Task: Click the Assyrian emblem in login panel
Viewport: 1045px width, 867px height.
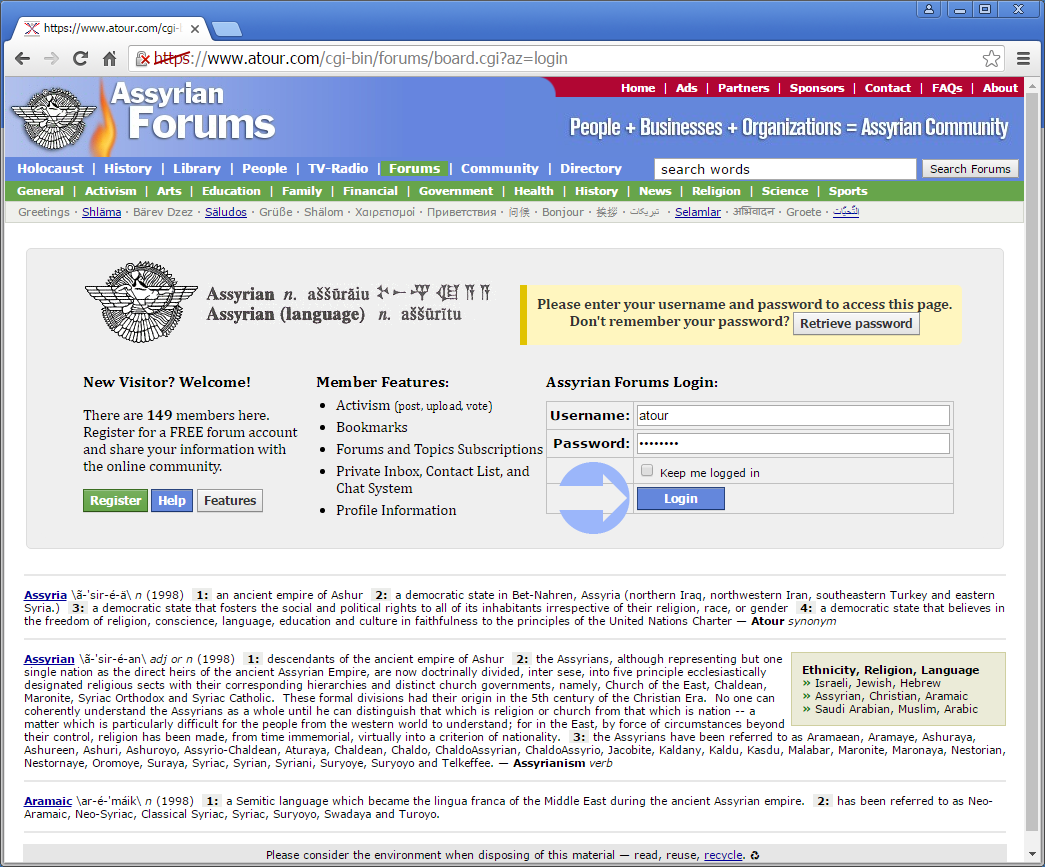Action: pyautogui.click(x=141, y=302)
